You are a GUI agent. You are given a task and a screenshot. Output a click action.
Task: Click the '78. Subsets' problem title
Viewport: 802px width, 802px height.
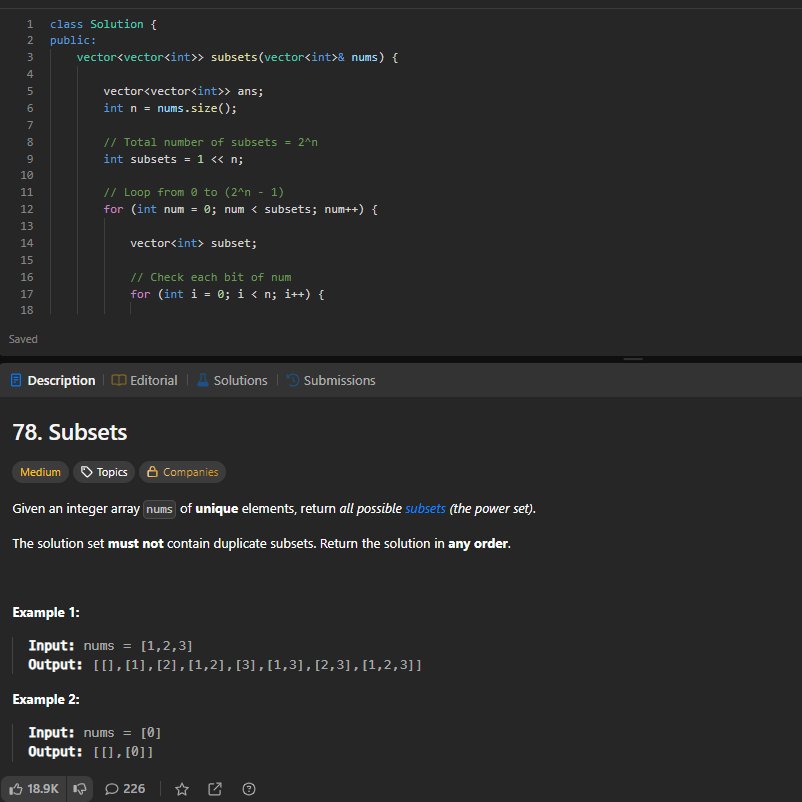pos(70,432)
